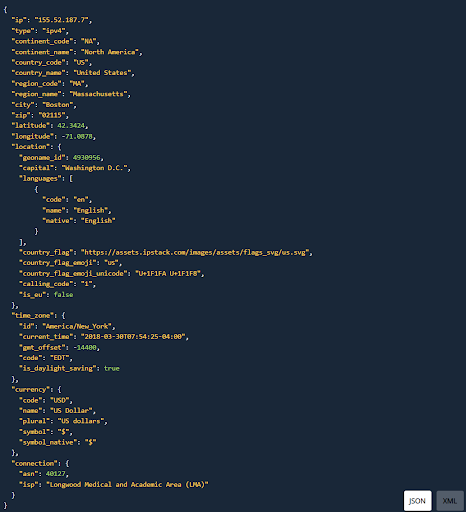Click the gmt_offset value -14400
The height and width of the screenshot is (512, 466).
pyautogui.click(x=85, y=347)
